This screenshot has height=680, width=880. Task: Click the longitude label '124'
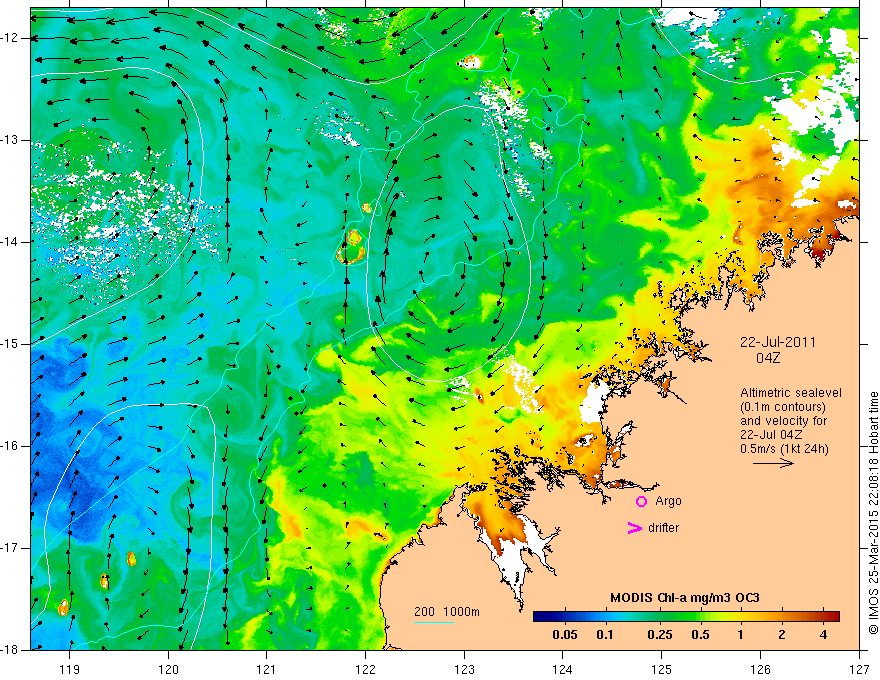[x=563, y=669]
